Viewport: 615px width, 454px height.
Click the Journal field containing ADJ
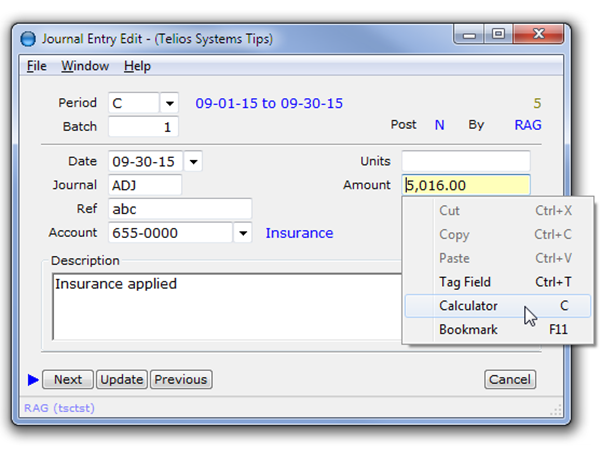pos(144,185)
